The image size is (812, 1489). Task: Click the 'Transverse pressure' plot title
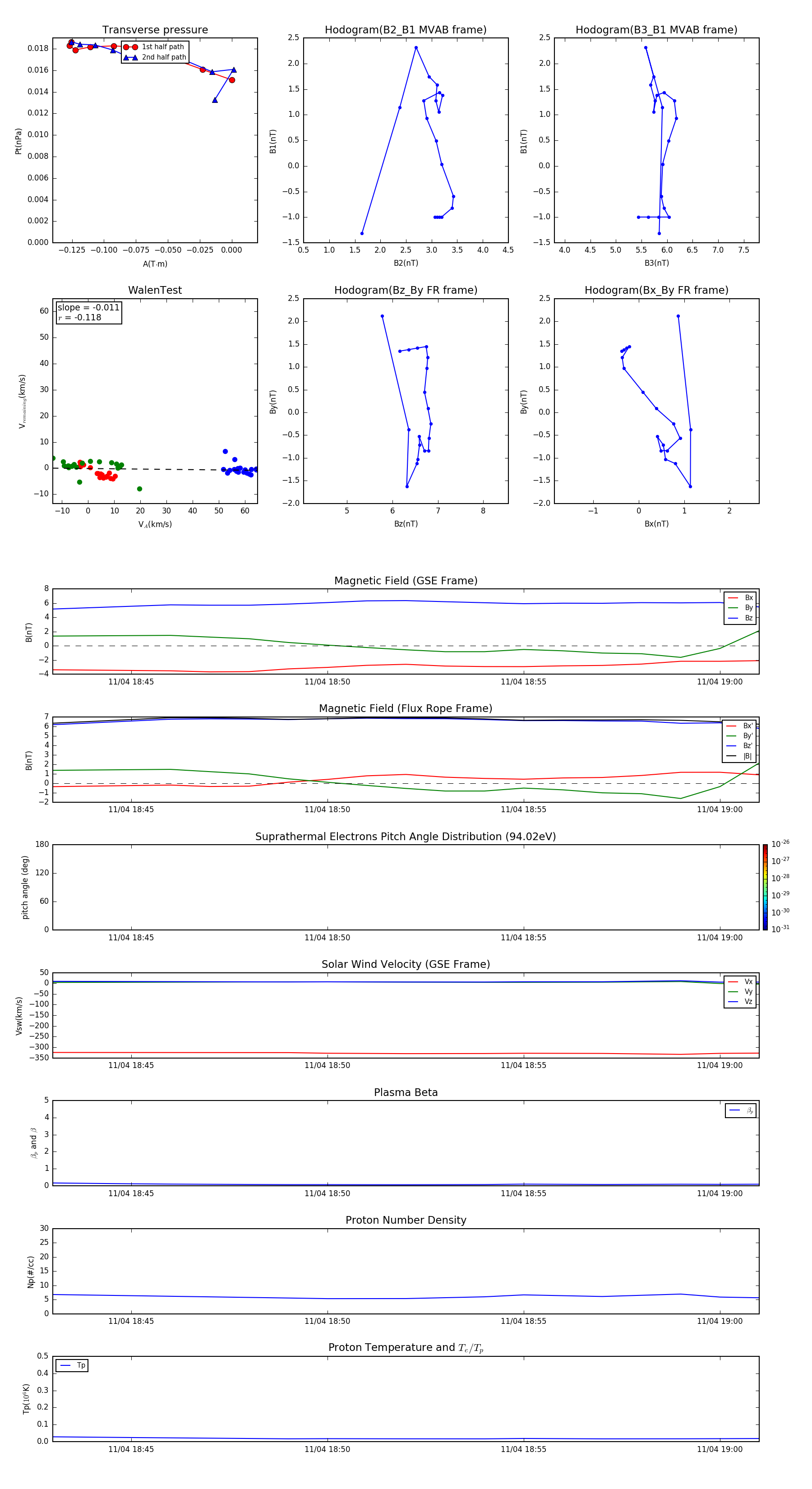coord(155,30)
